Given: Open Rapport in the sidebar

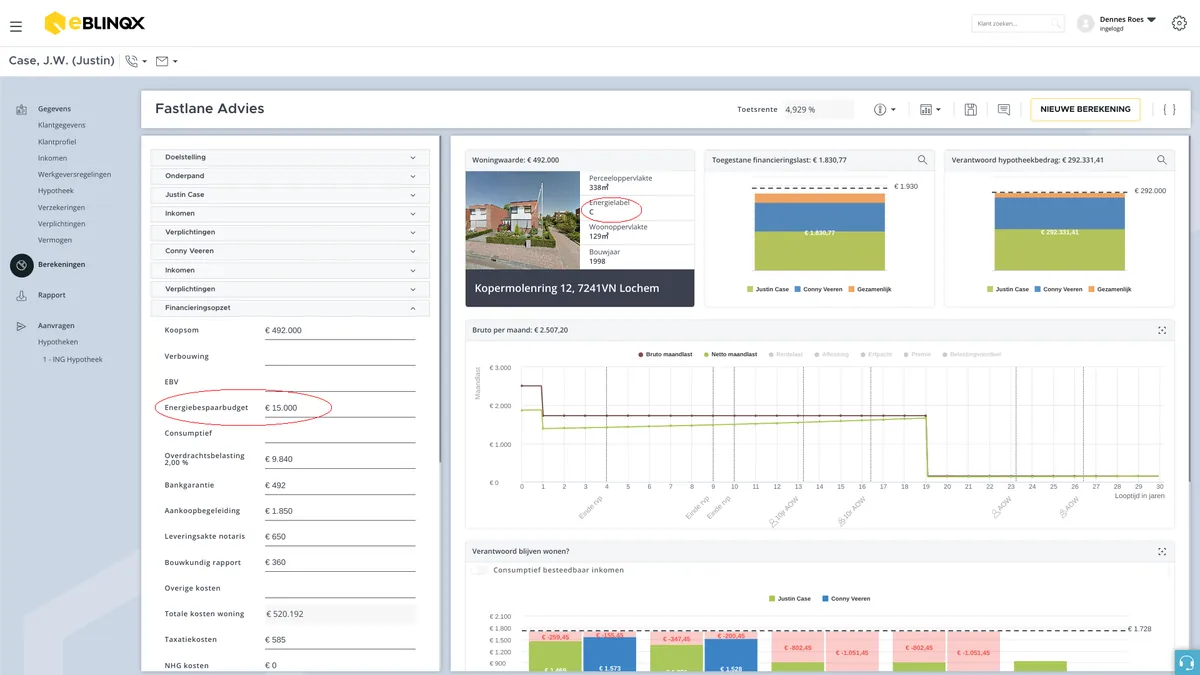Looking at the screenshot, I should coord(52,295).
